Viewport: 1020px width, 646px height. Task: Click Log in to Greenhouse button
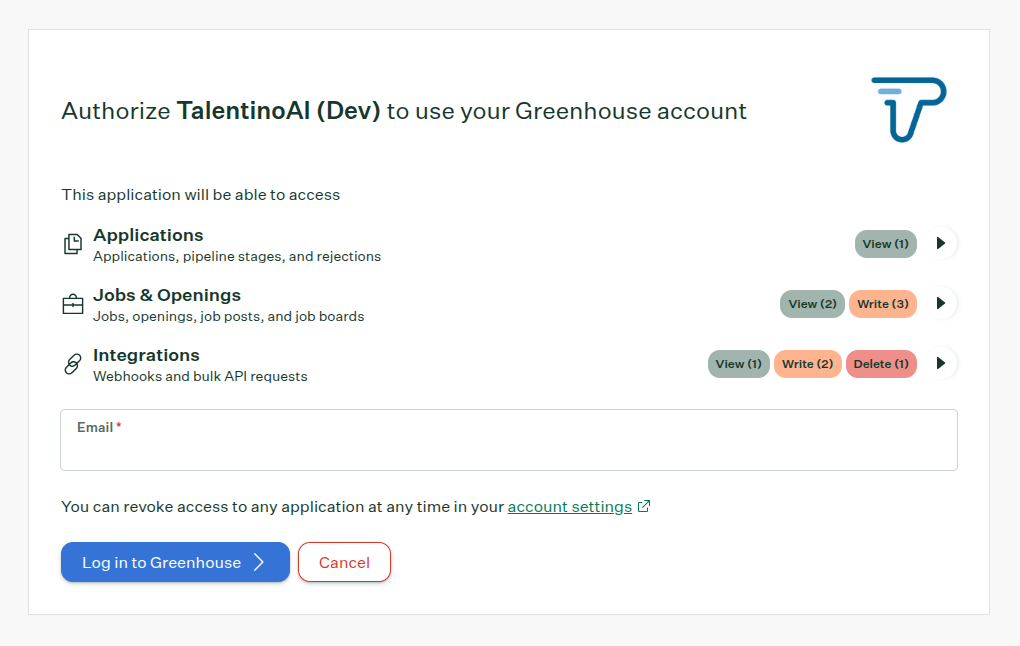point(176,562)
